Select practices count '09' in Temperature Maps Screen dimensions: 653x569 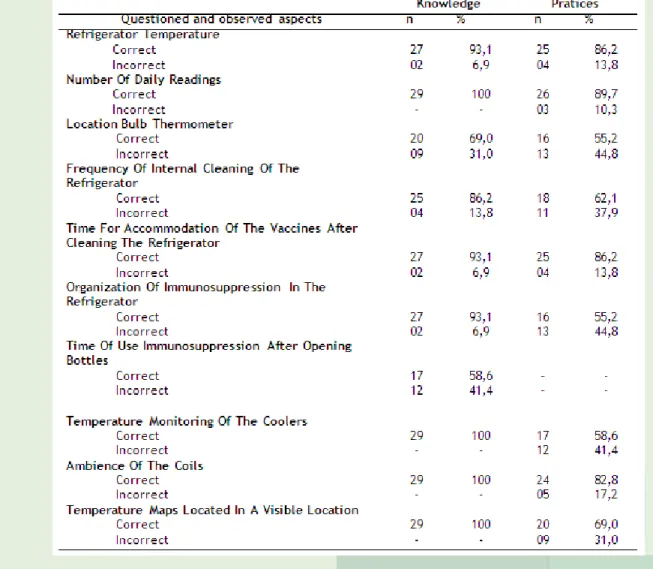pyautogui.click(x=543, y=540)
